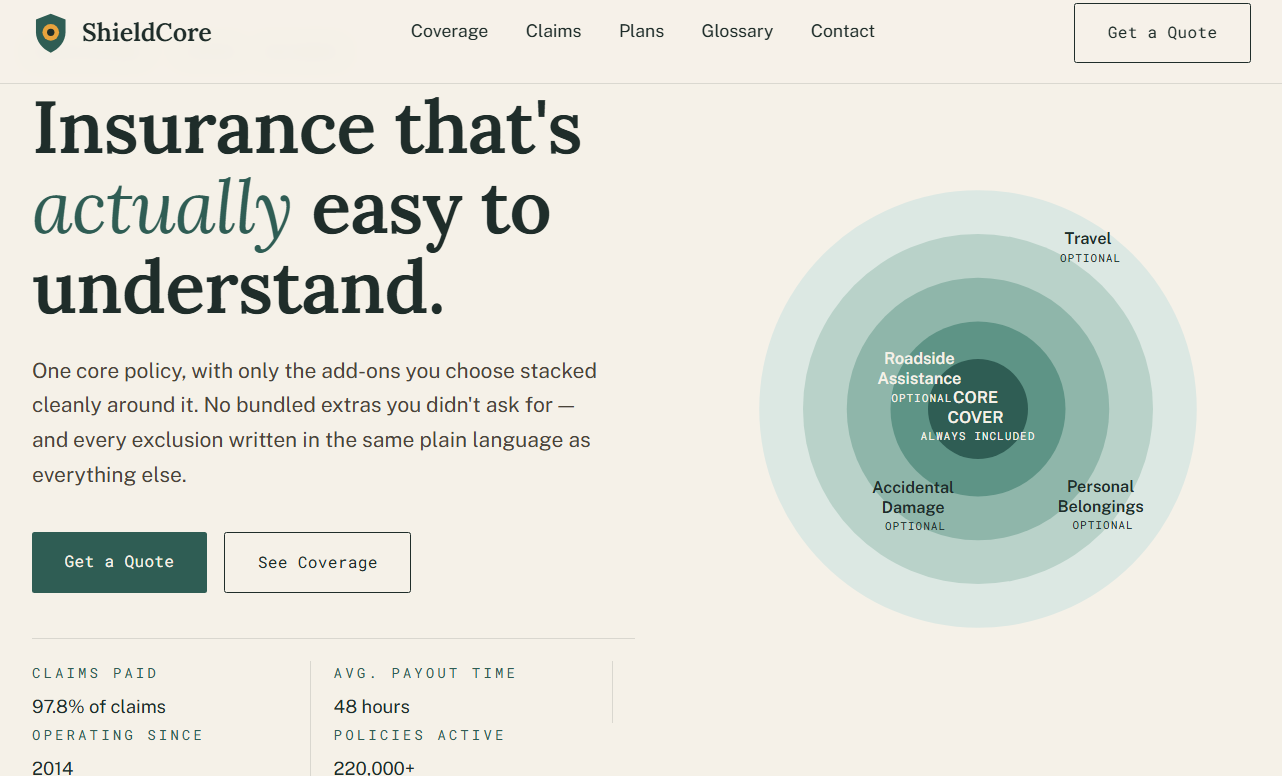
Task: Click the header Get a Quote button
Action: (x=1162, y=33)
